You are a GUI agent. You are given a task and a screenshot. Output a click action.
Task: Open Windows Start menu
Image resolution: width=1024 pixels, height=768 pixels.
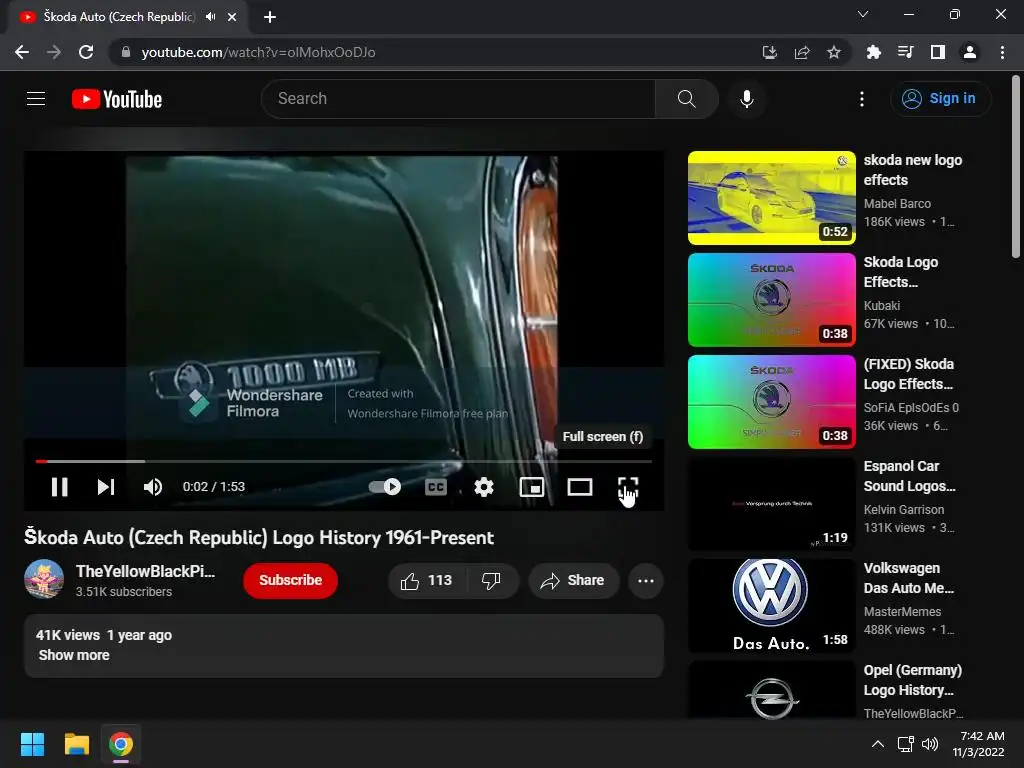point(32,744)
